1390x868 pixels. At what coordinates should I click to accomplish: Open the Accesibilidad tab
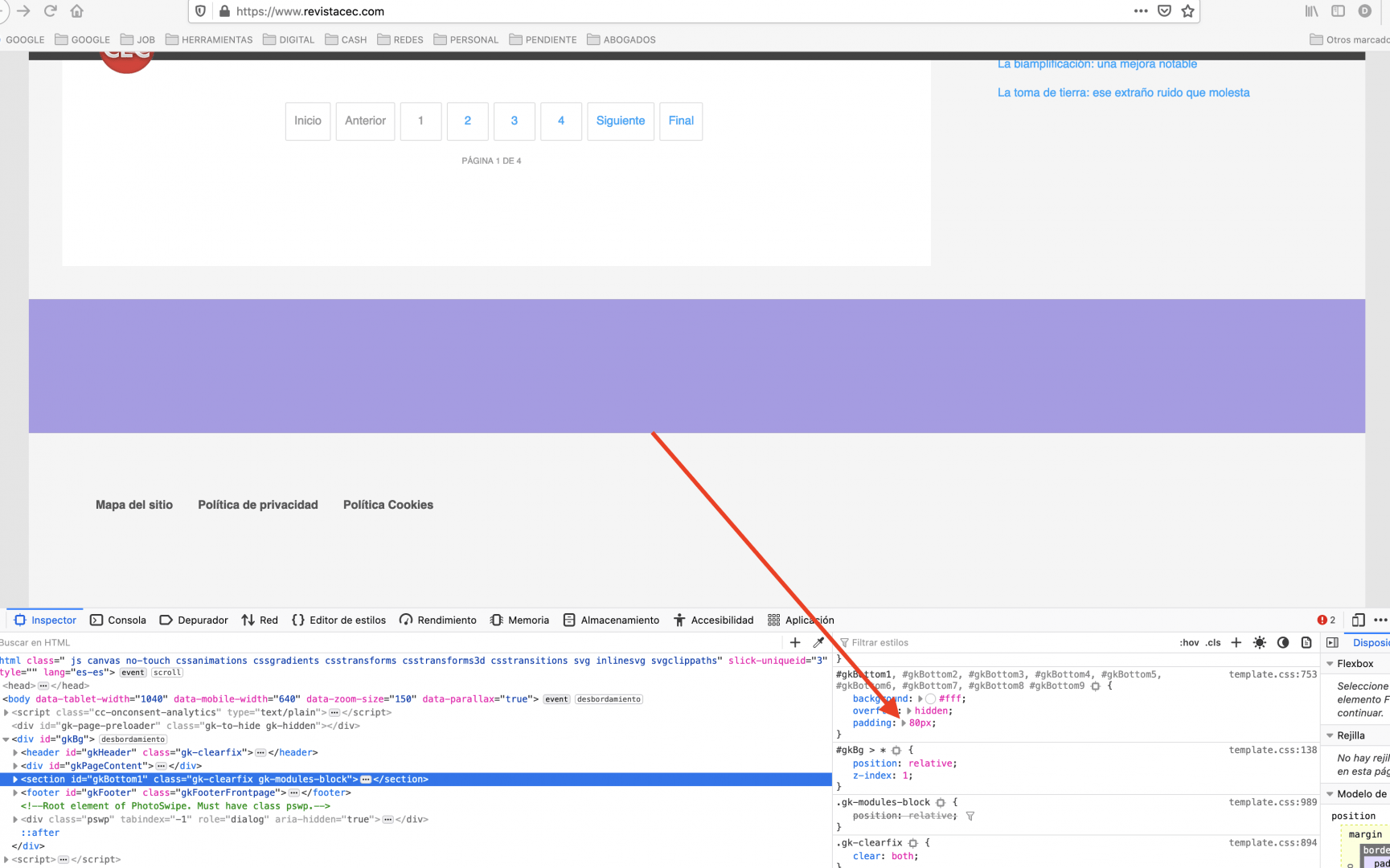point(713,620)
